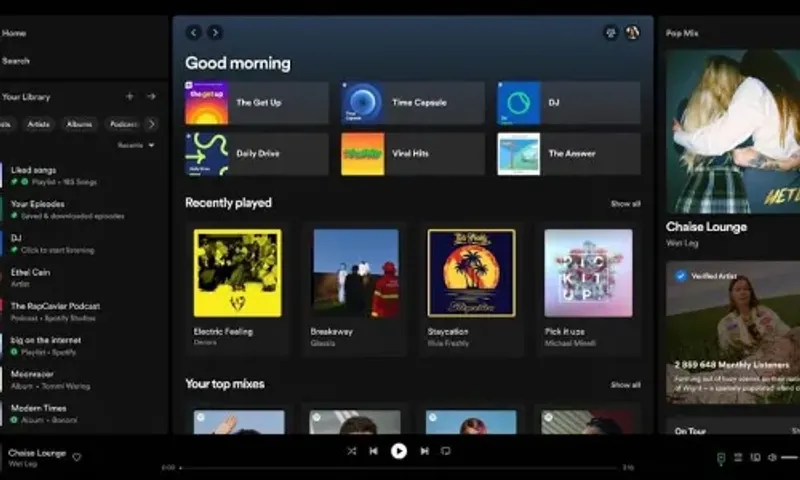Go forward with the right arrow button
Screen dimensions: 800x480
point(215,33)
